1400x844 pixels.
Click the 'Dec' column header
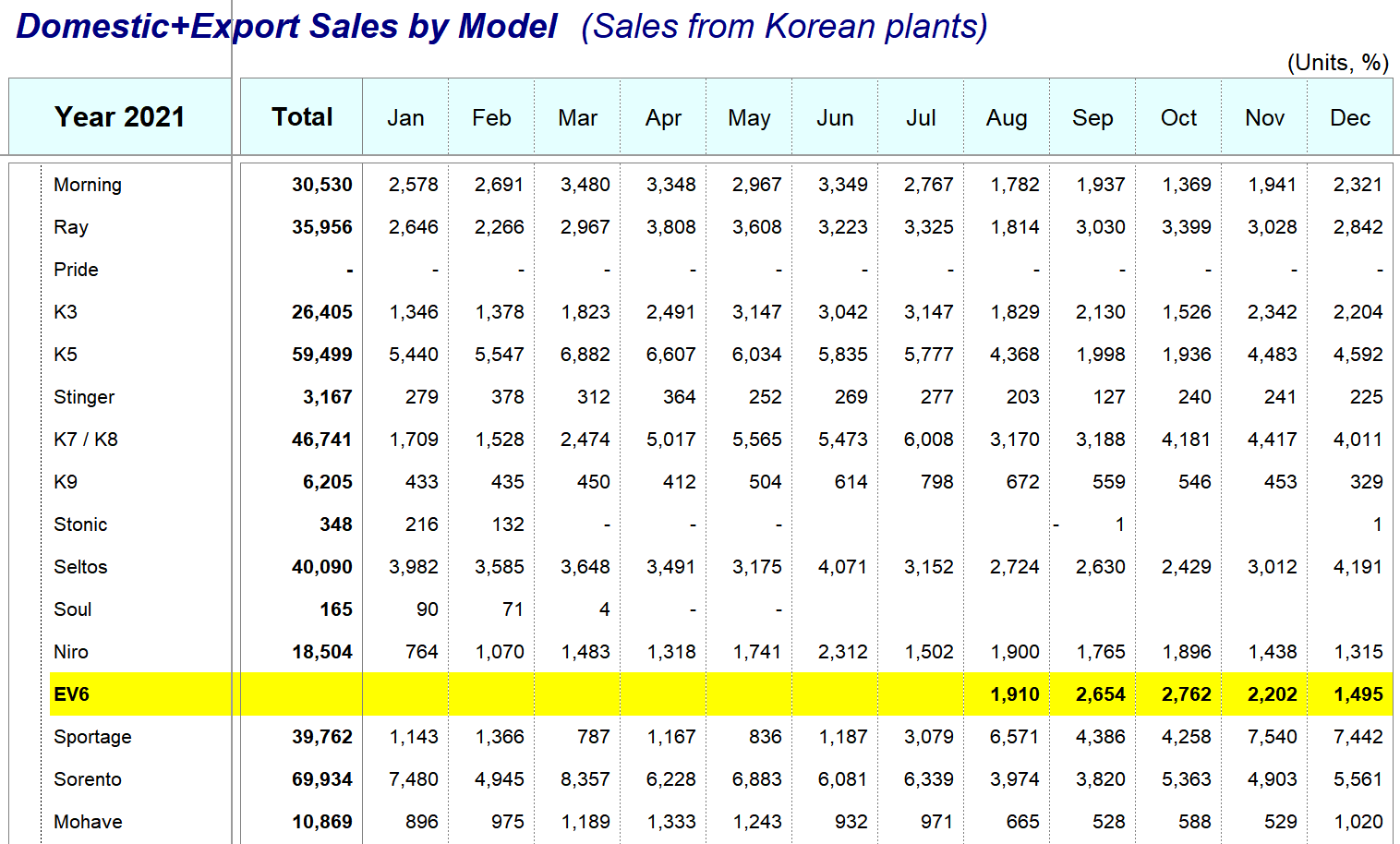click(1350, 117)
